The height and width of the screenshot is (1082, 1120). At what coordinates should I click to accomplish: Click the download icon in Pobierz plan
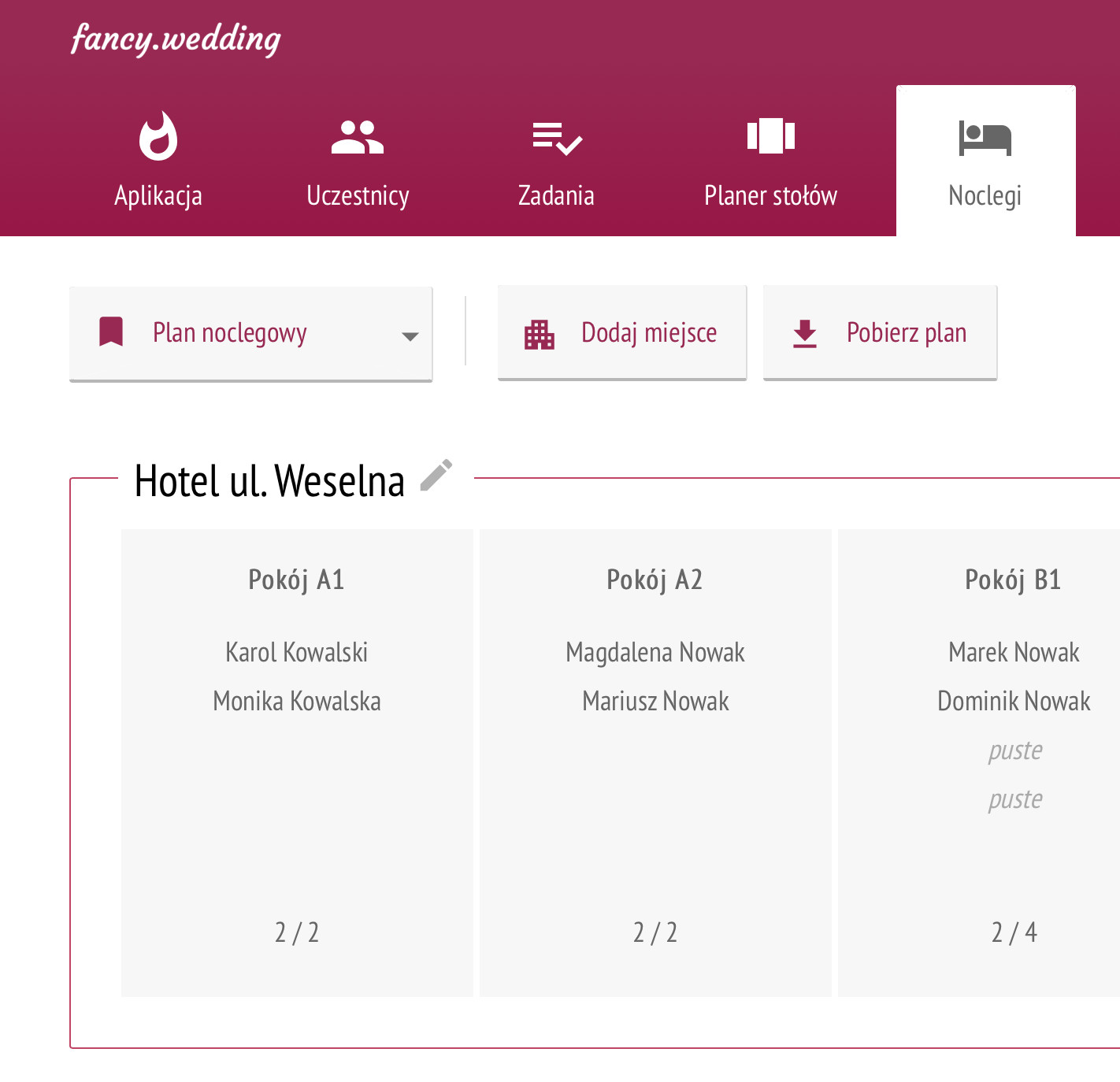[x=805, y=334]
